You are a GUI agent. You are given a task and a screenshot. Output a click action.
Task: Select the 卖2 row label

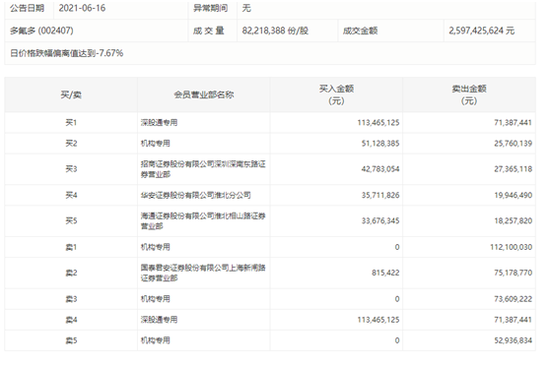[71, 273]
